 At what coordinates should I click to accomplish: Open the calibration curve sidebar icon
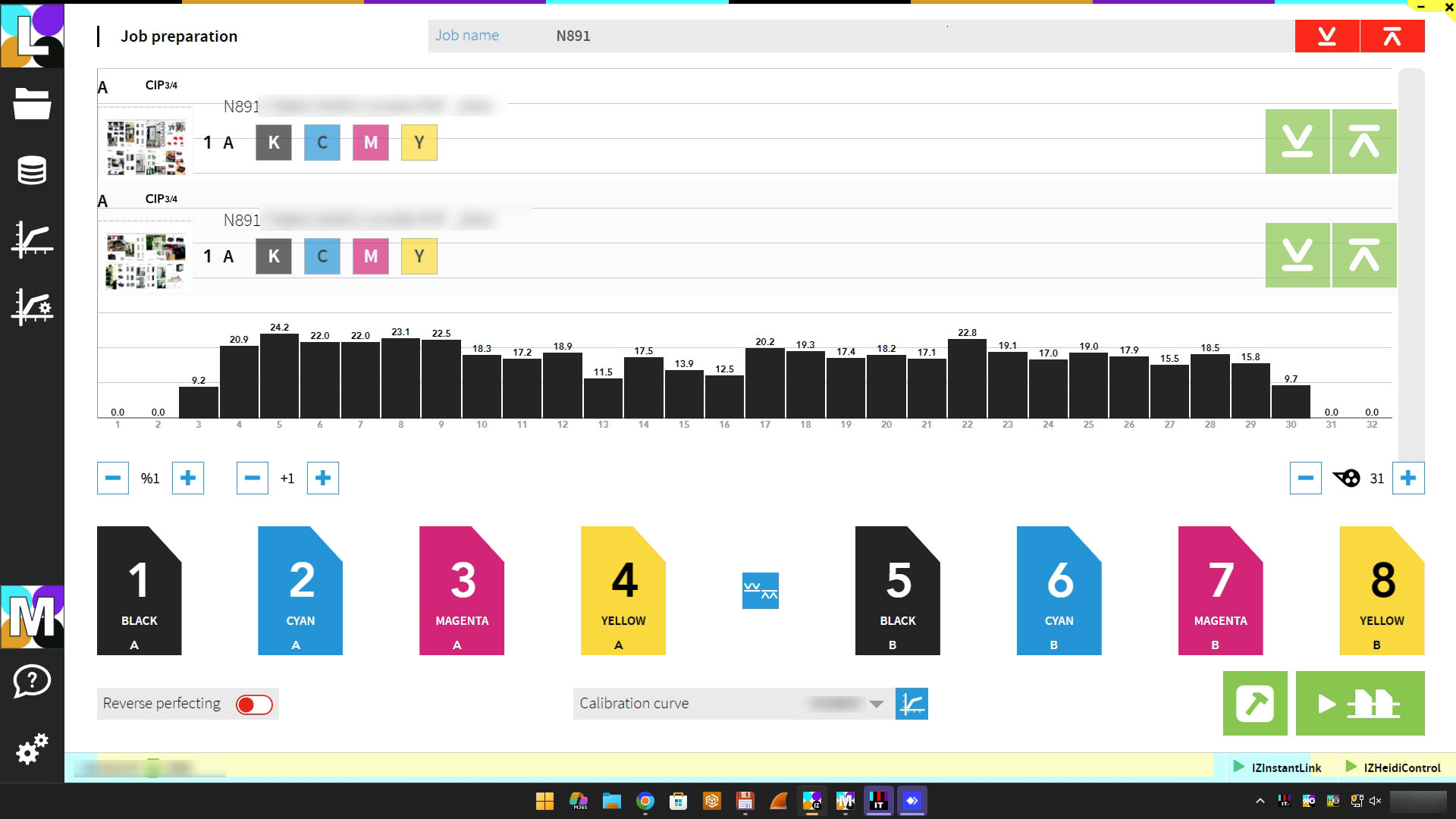coord(32,240)
